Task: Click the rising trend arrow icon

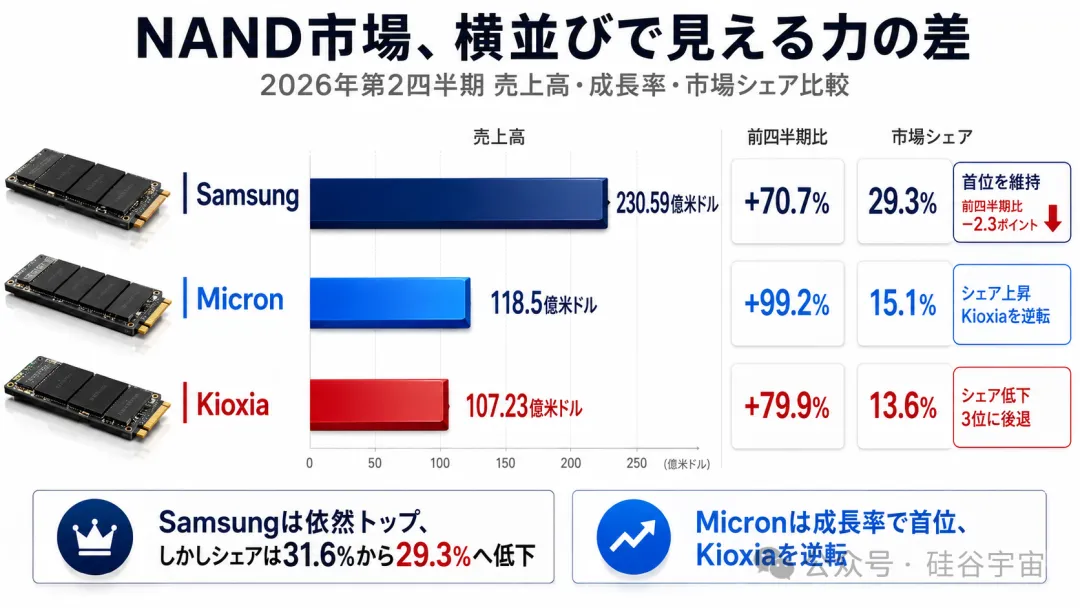Action: [x=633, y=537]
